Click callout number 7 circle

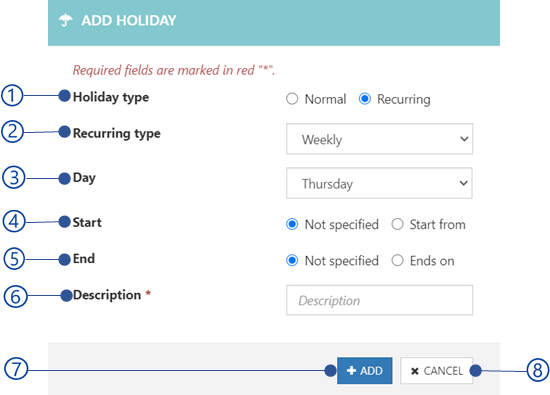(x=16, y=369)
